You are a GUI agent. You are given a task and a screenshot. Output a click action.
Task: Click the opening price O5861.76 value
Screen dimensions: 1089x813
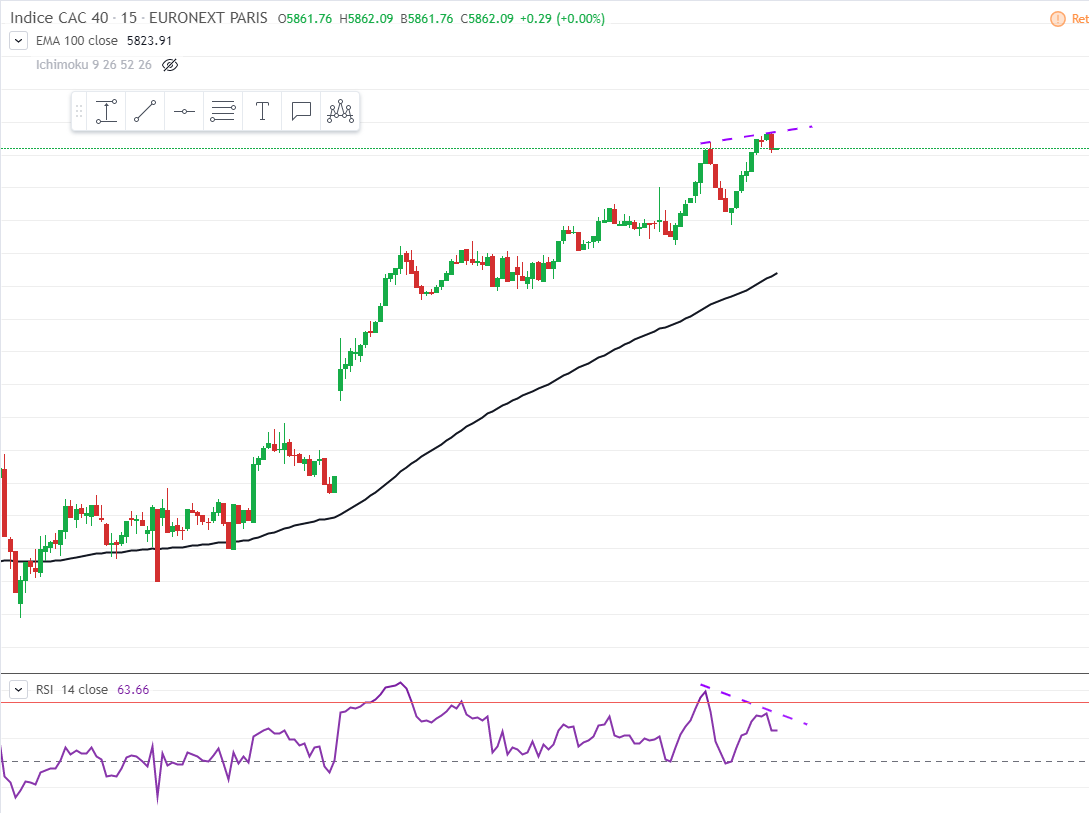pyautogui.click(x=305, y=19)
